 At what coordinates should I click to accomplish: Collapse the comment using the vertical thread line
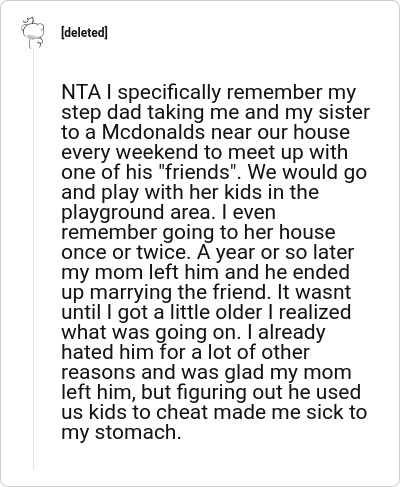pyautogui.click(x=33, y=259)
